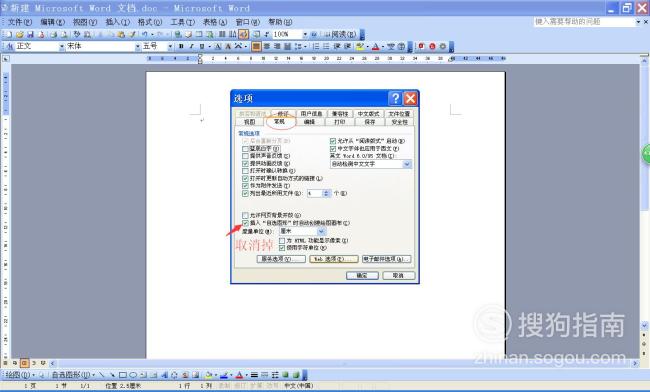The height and width of the screenshot is (392, 650).
Task: Toggle the 蓝底白字 checkbox
Action: [245, 148]
